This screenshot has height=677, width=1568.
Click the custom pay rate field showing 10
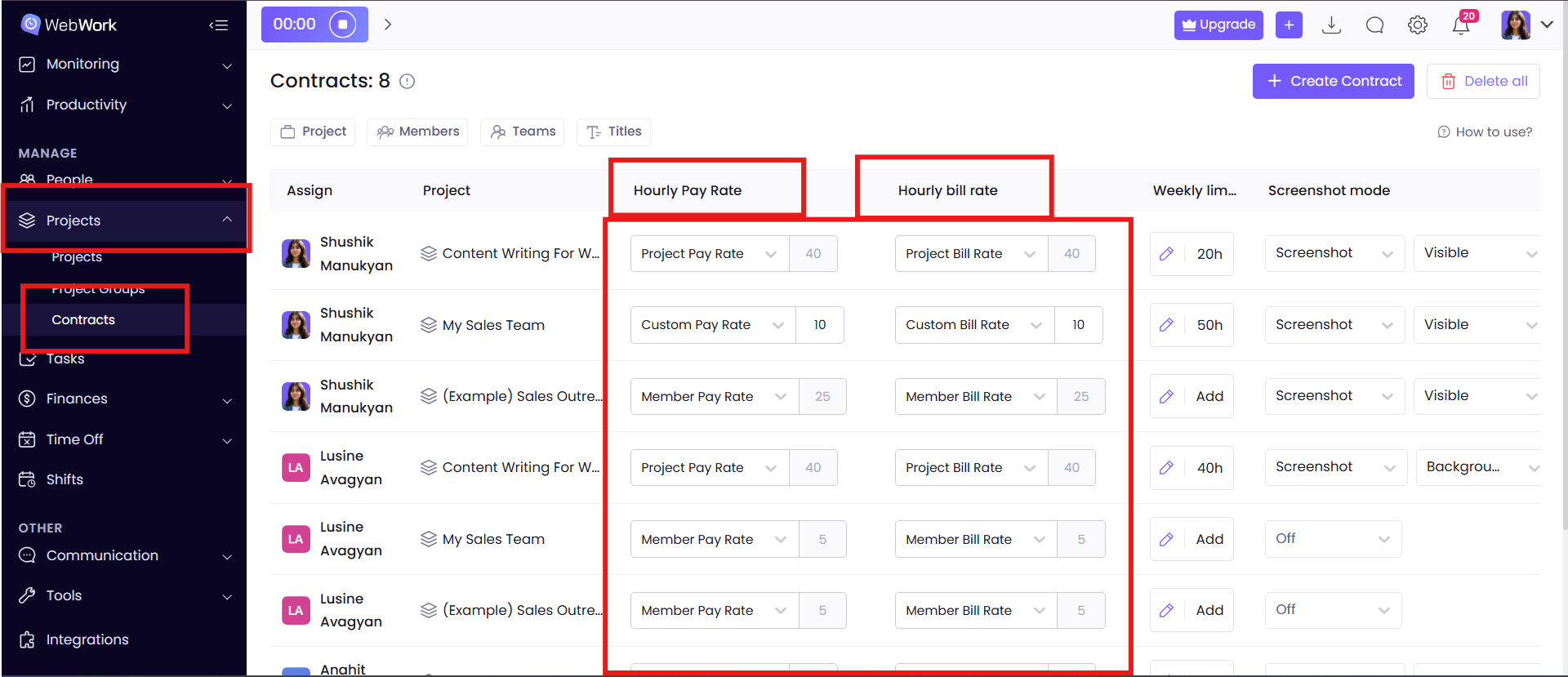[x=819, y=325]
